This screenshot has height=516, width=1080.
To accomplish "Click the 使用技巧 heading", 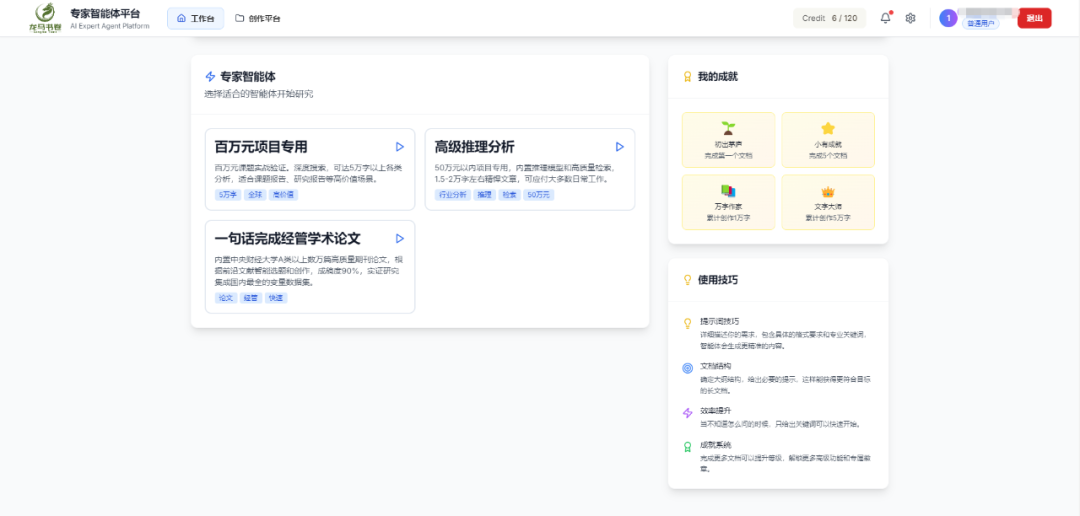I will (x=717, y=280).
